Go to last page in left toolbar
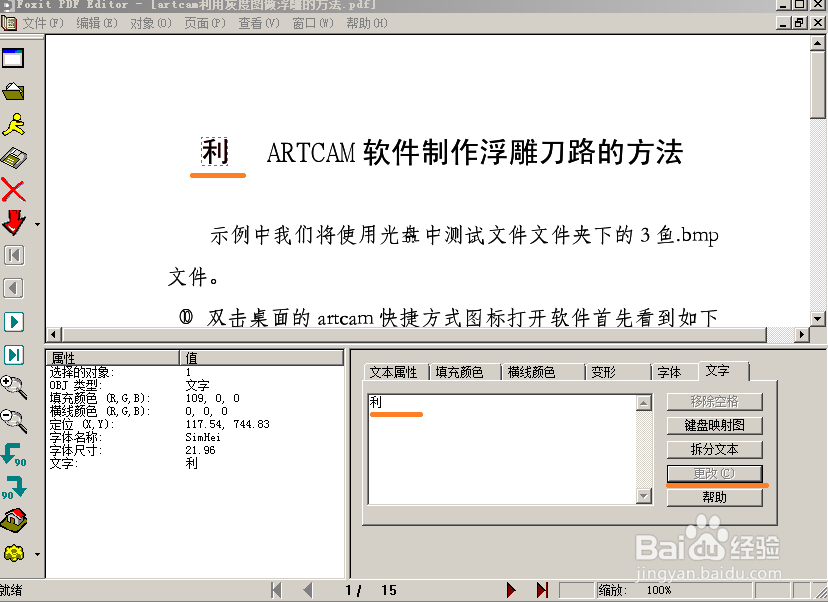This screenshot has height=602, width=828. coord(14,354)
